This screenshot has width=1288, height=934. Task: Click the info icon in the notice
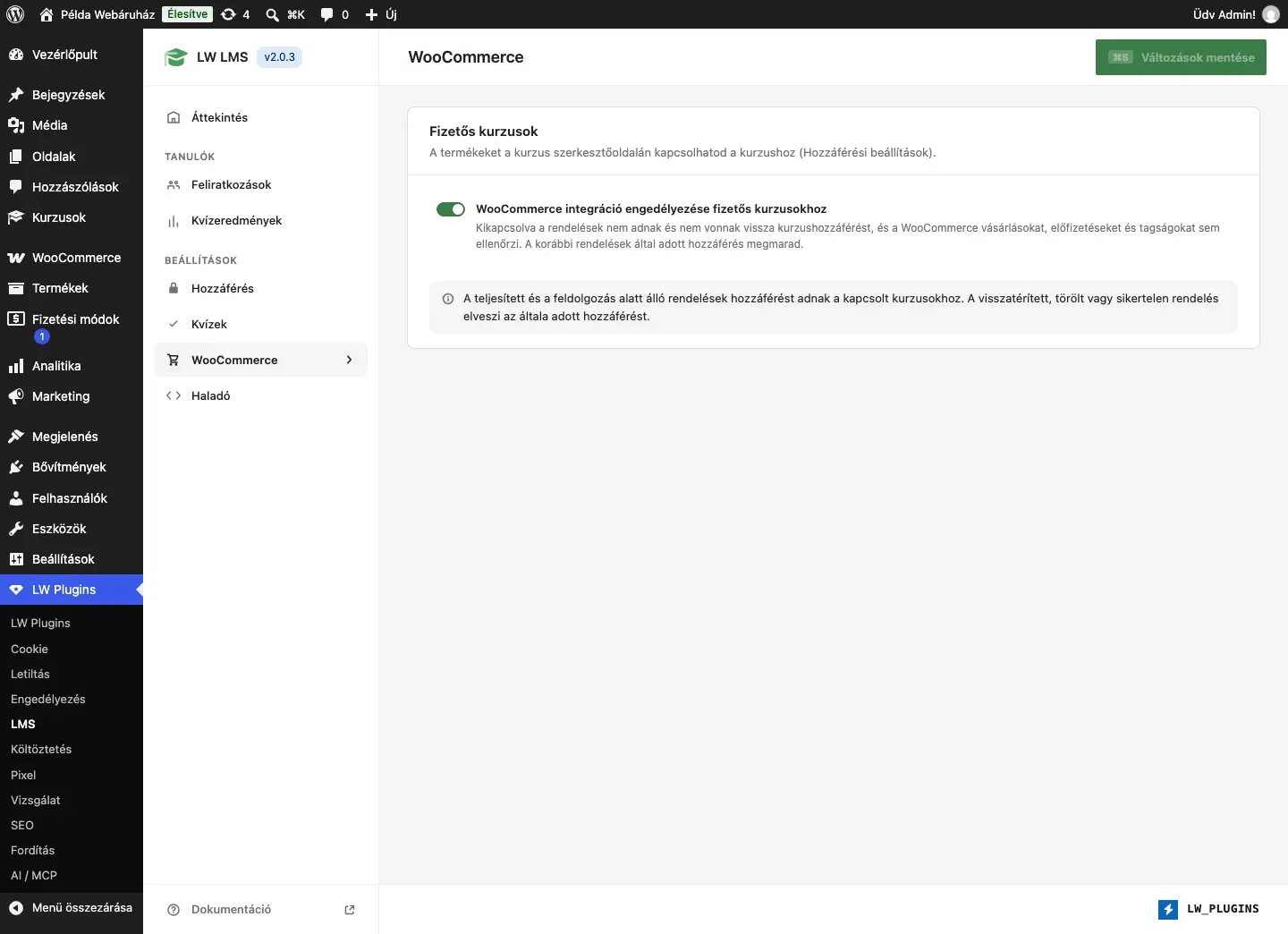pos(448,299)
